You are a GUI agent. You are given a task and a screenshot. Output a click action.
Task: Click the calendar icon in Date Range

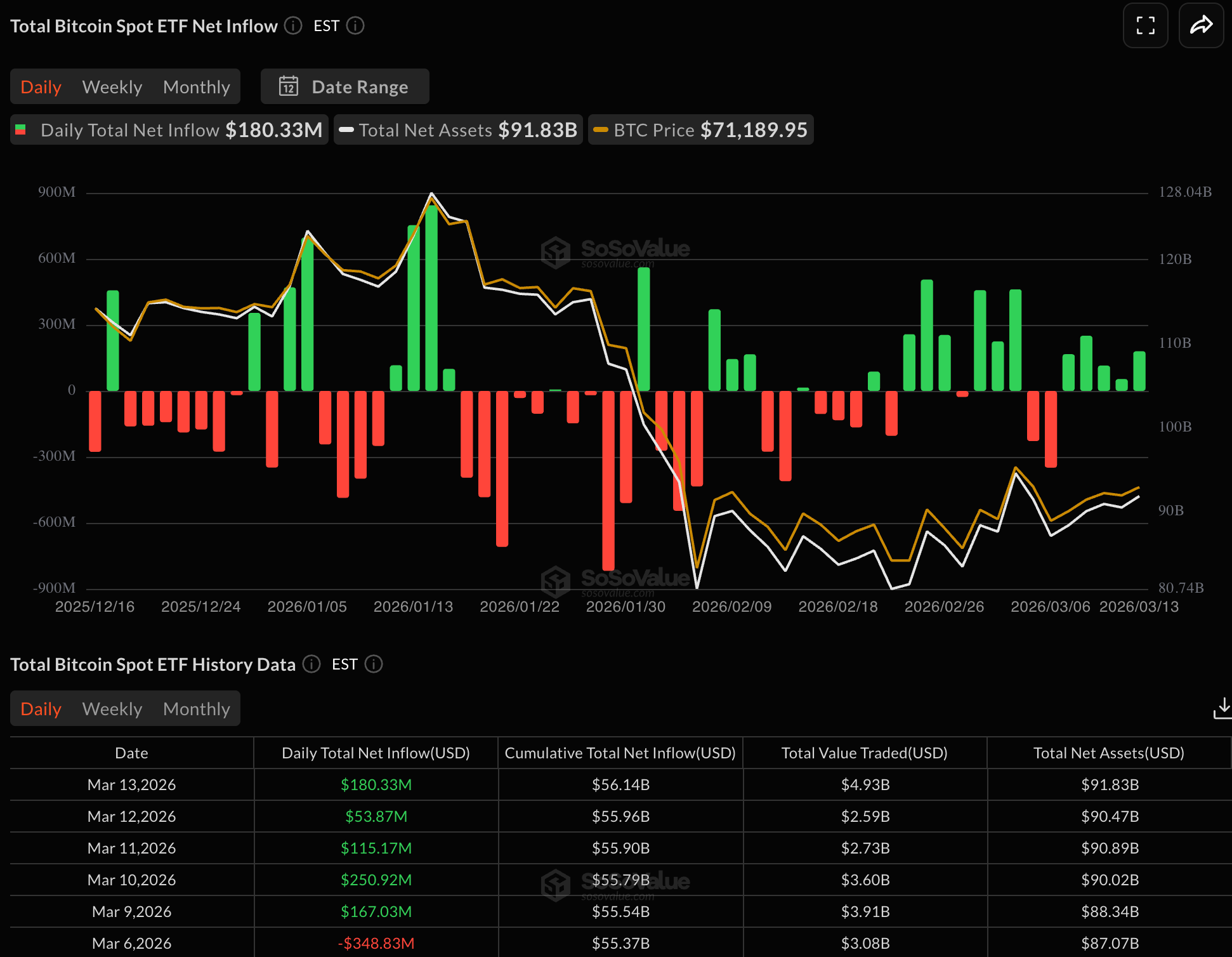click(289, 86)
